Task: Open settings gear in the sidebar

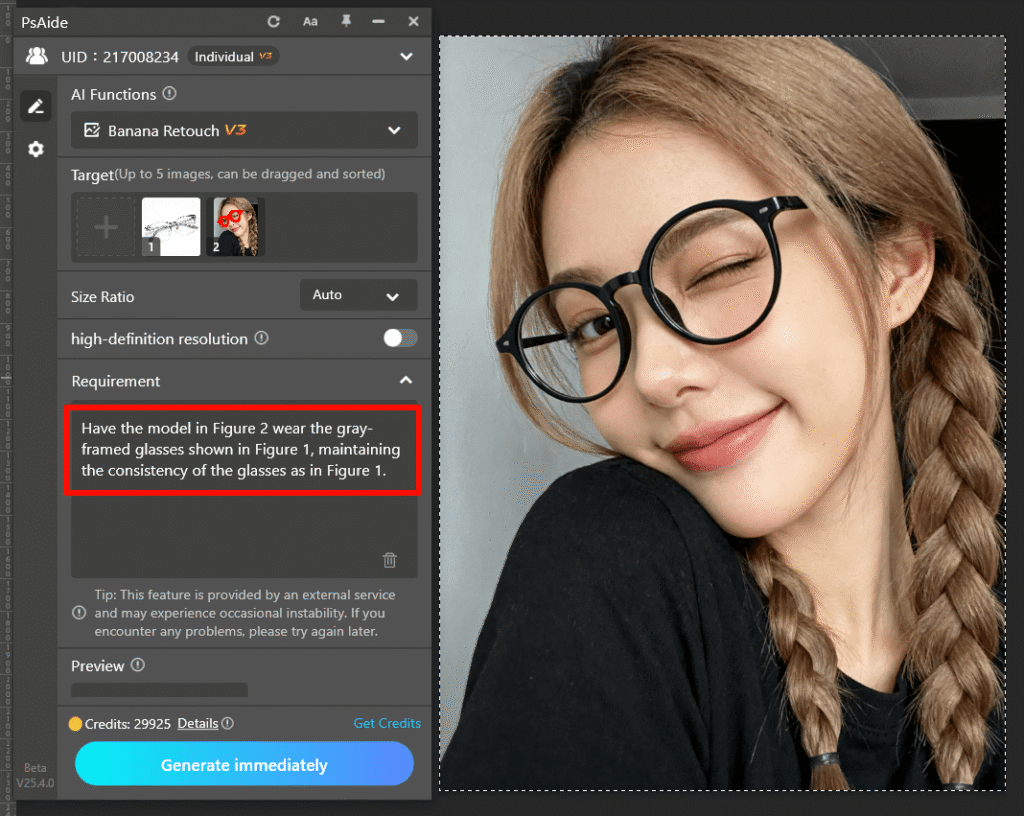Action: [36, 149]
